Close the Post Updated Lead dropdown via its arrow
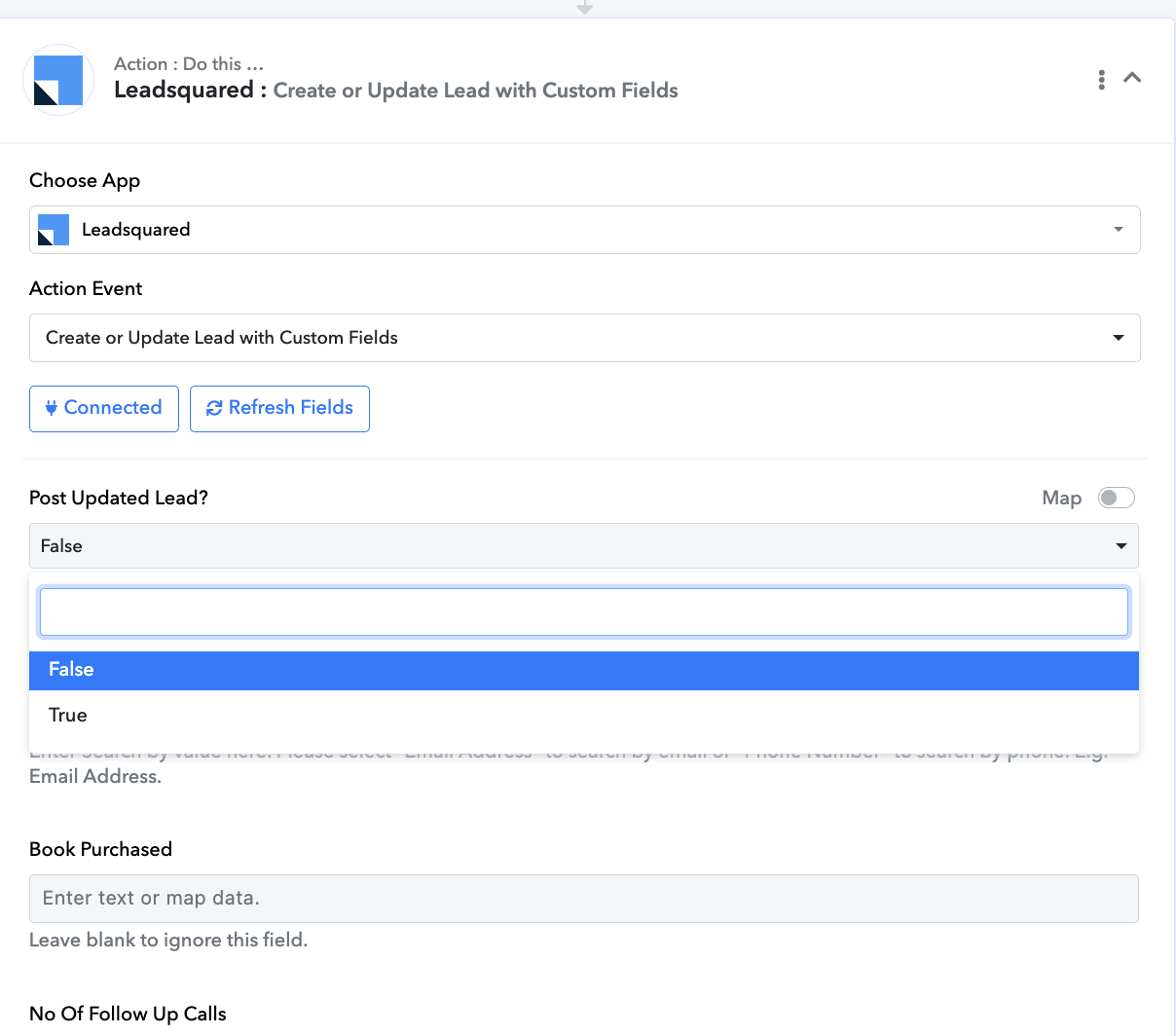1176x1036 pixels. (x=1121, y=546)
